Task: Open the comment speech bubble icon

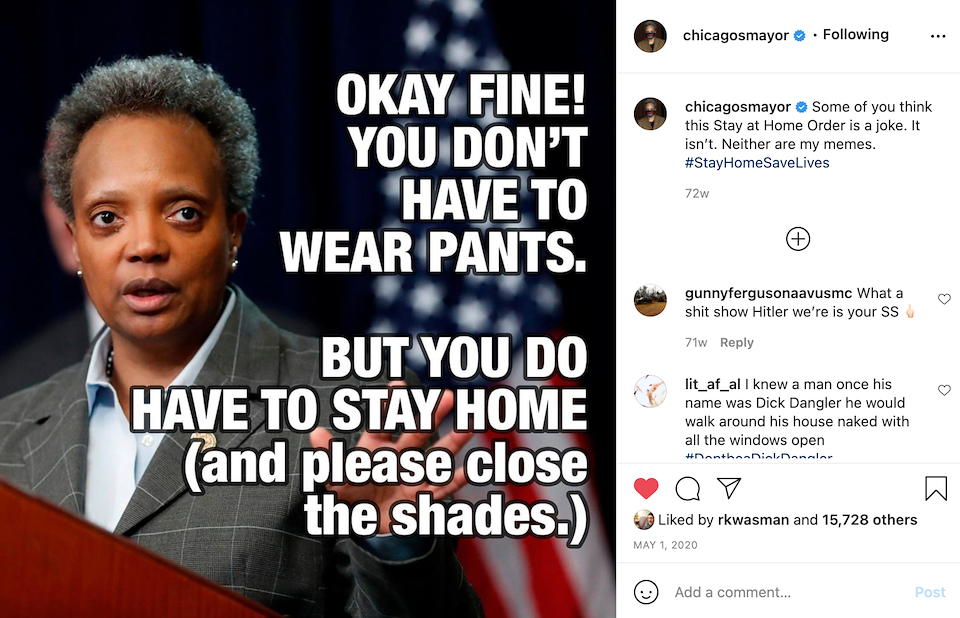Action: 688,489
